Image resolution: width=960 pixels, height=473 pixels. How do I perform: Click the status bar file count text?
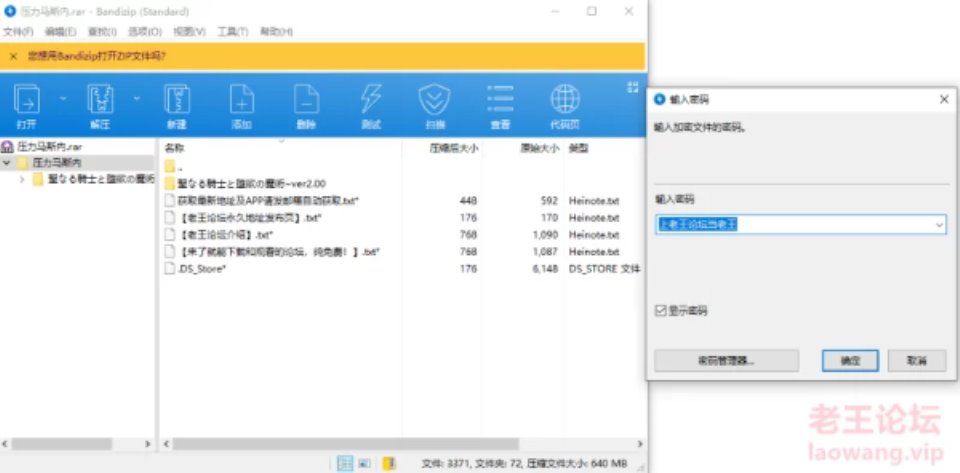(x=525, y=463)
